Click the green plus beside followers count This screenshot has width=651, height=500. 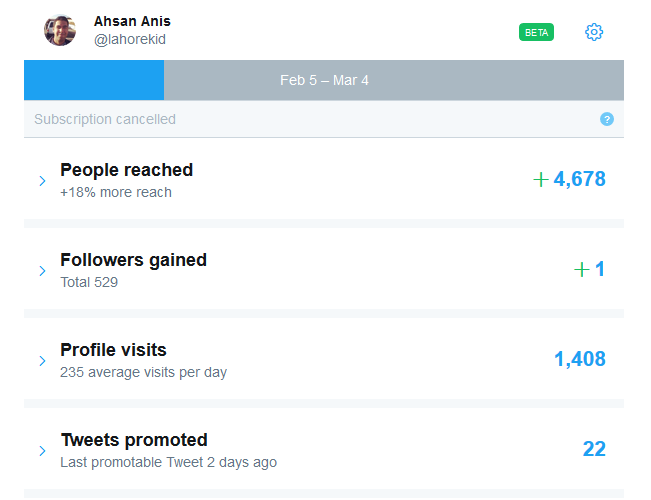582,269
